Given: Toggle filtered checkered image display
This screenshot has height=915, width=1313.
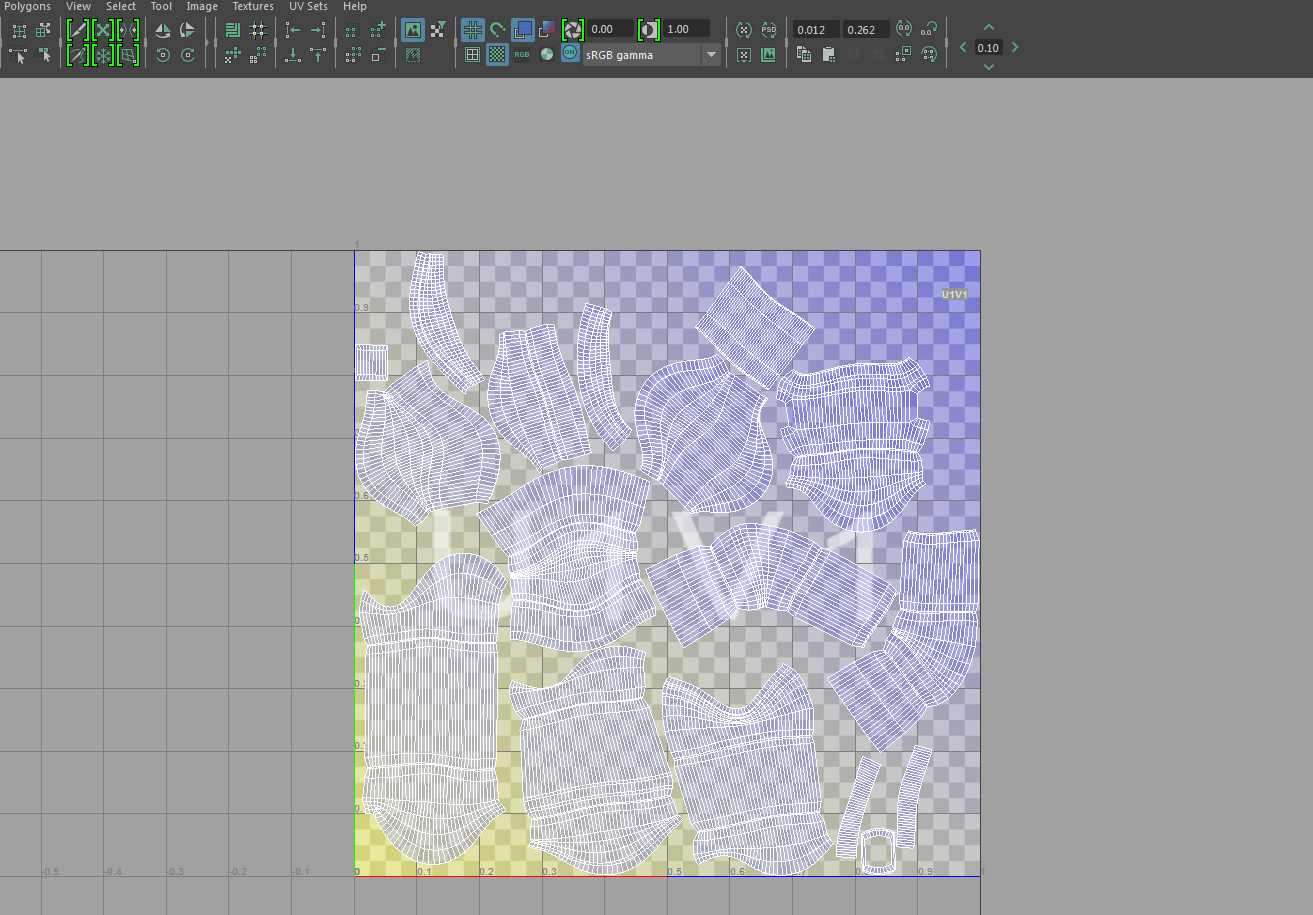Looking at the screenshot, I should pyautogui.click(x=437, y=30).
